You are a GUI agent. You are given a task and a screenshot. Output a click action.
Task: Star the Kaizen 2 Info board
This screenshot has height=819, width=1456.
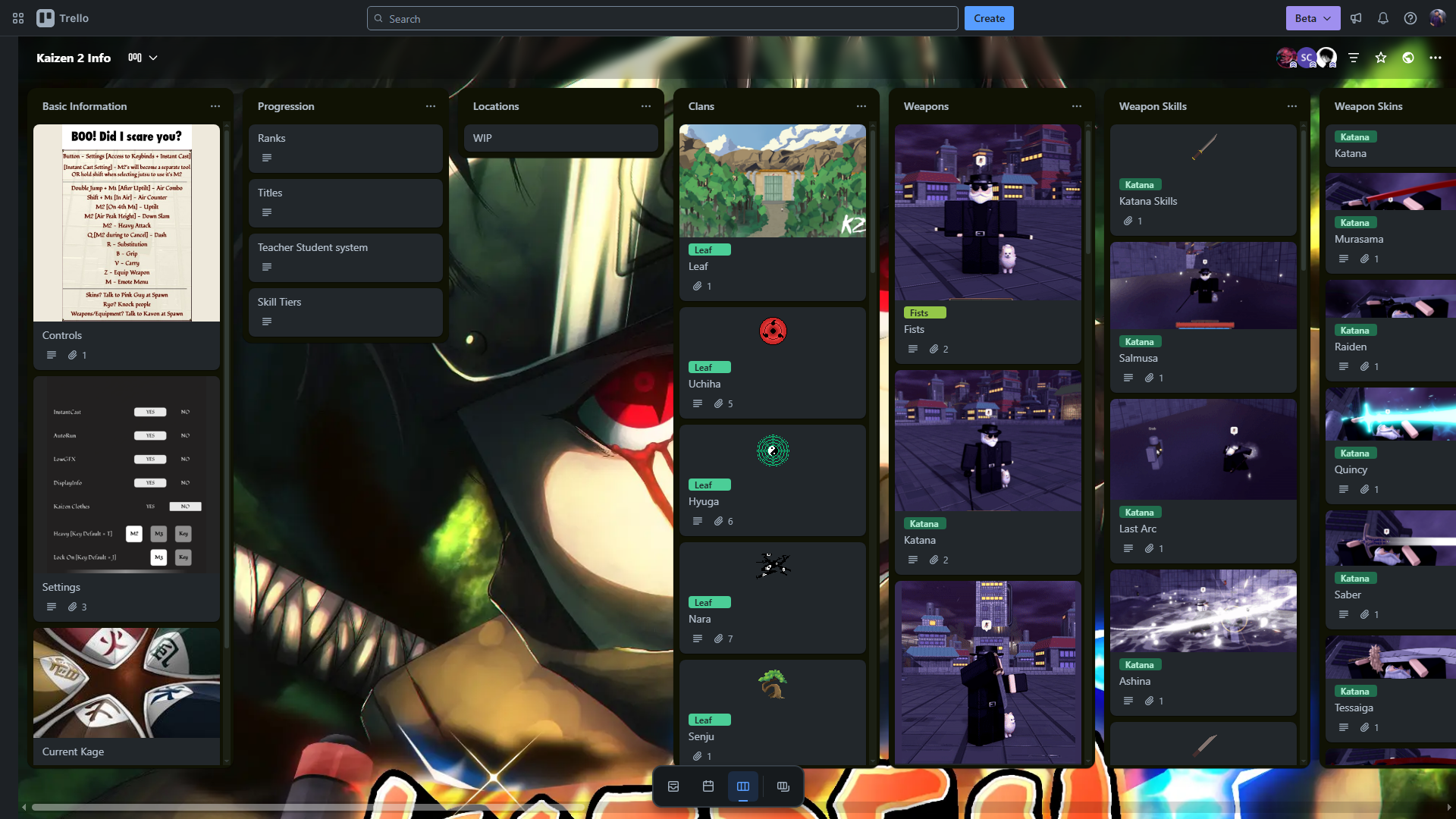(1381, 58)
